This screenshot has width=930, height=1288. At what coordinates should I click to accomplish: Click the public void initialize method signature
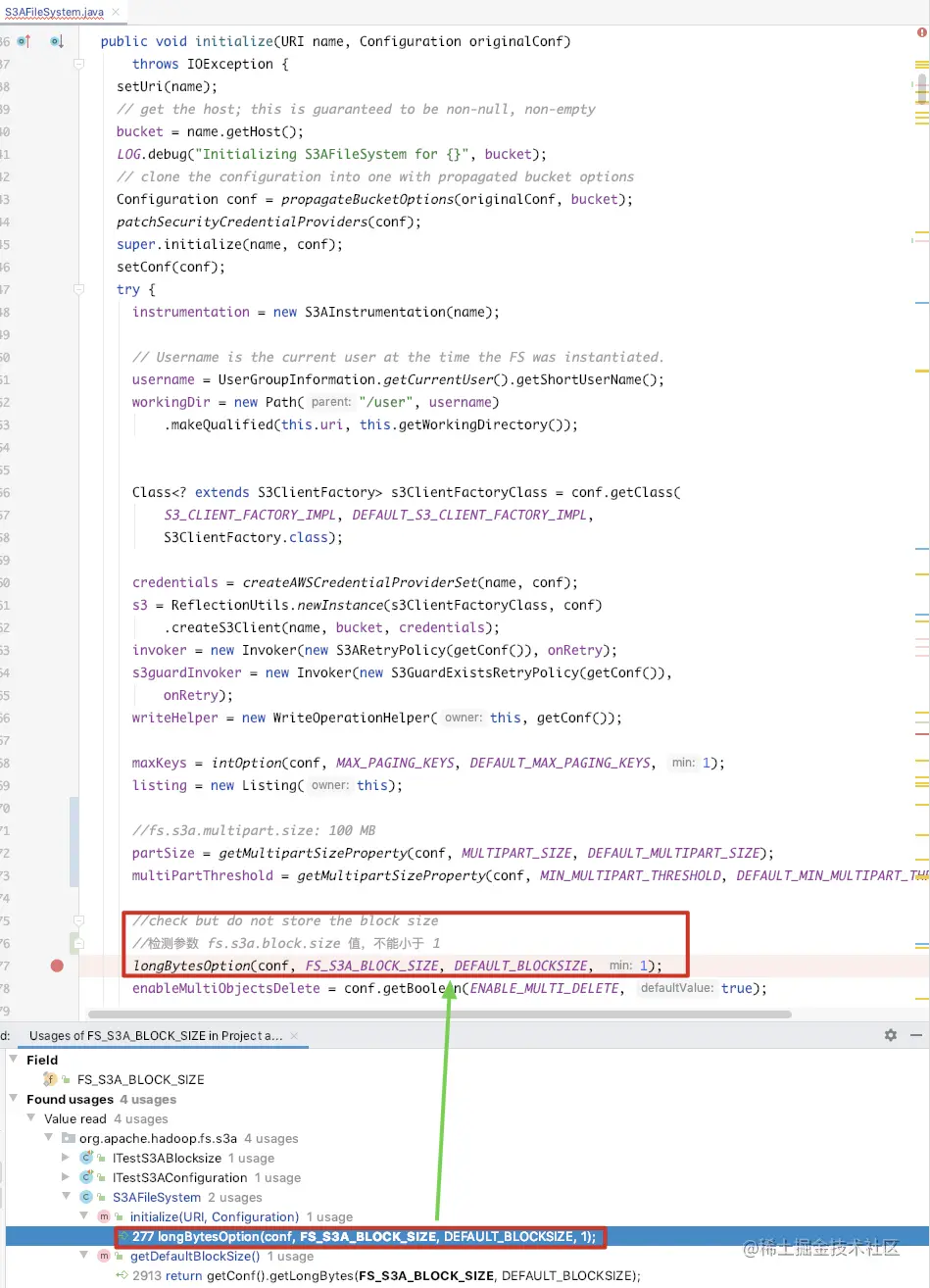tap(335, 41)
